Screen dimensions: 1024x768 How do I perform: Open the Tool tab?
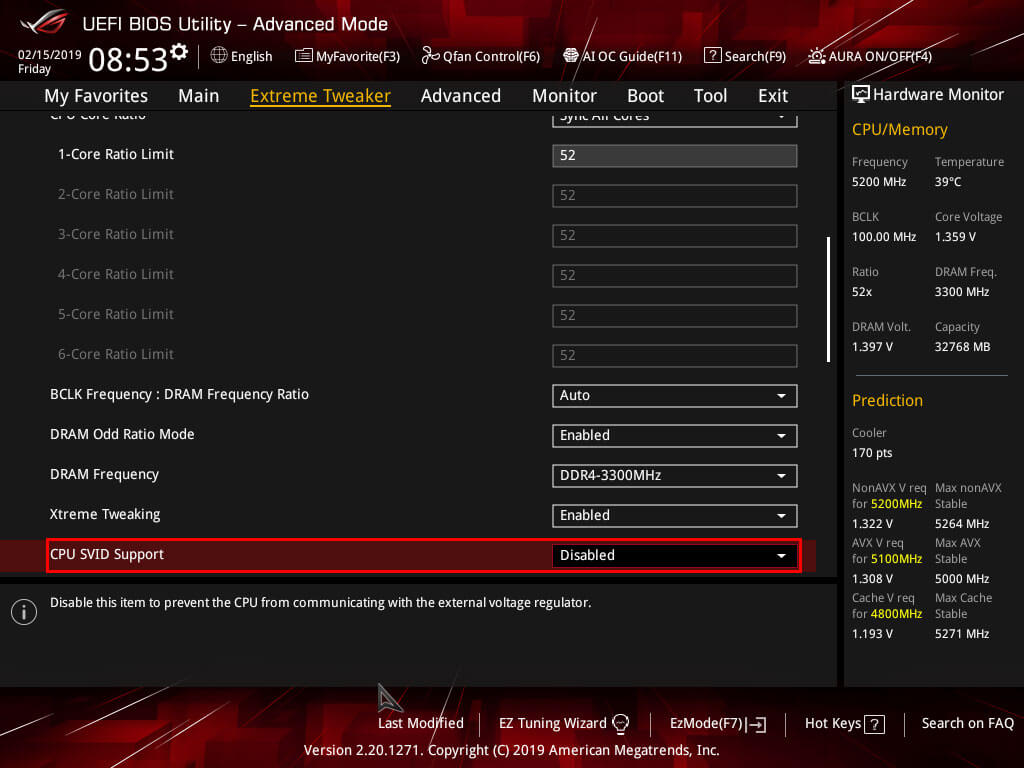coord(711,96)
